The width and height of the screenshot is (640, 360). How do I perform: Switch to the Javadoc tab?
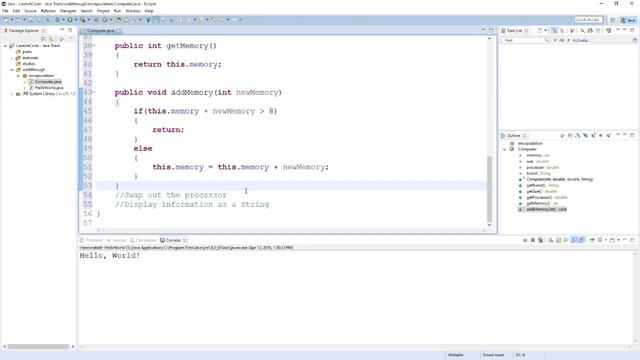pyautogui.click(x=117, y=240)
